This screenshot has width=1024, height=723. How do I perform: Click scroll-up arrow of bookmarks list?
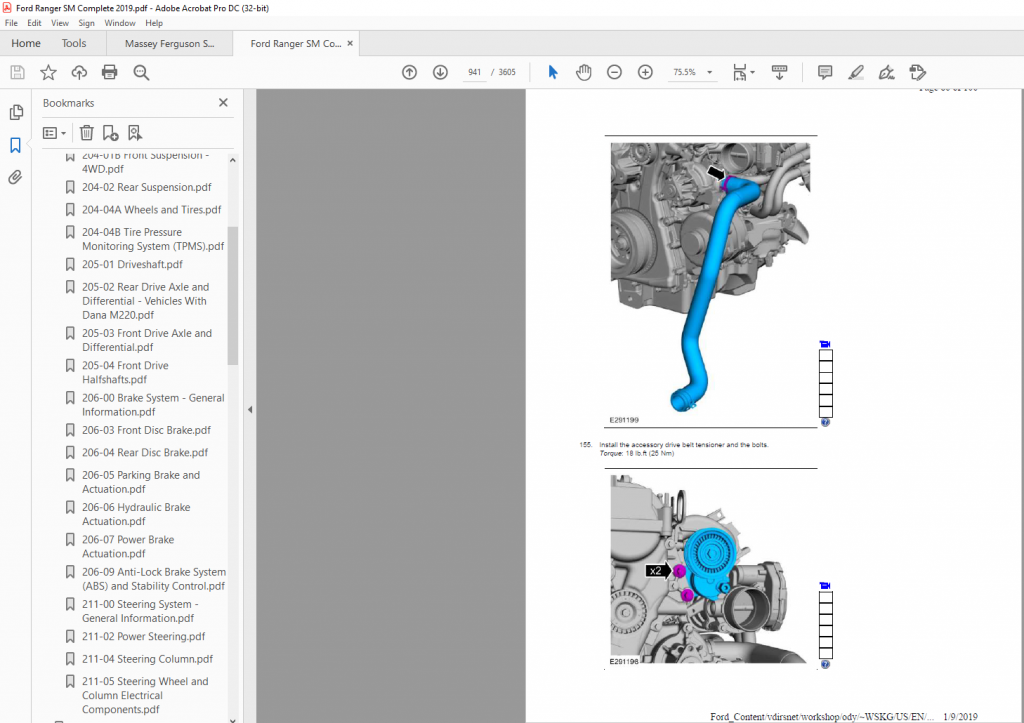(x=232, y=160)
